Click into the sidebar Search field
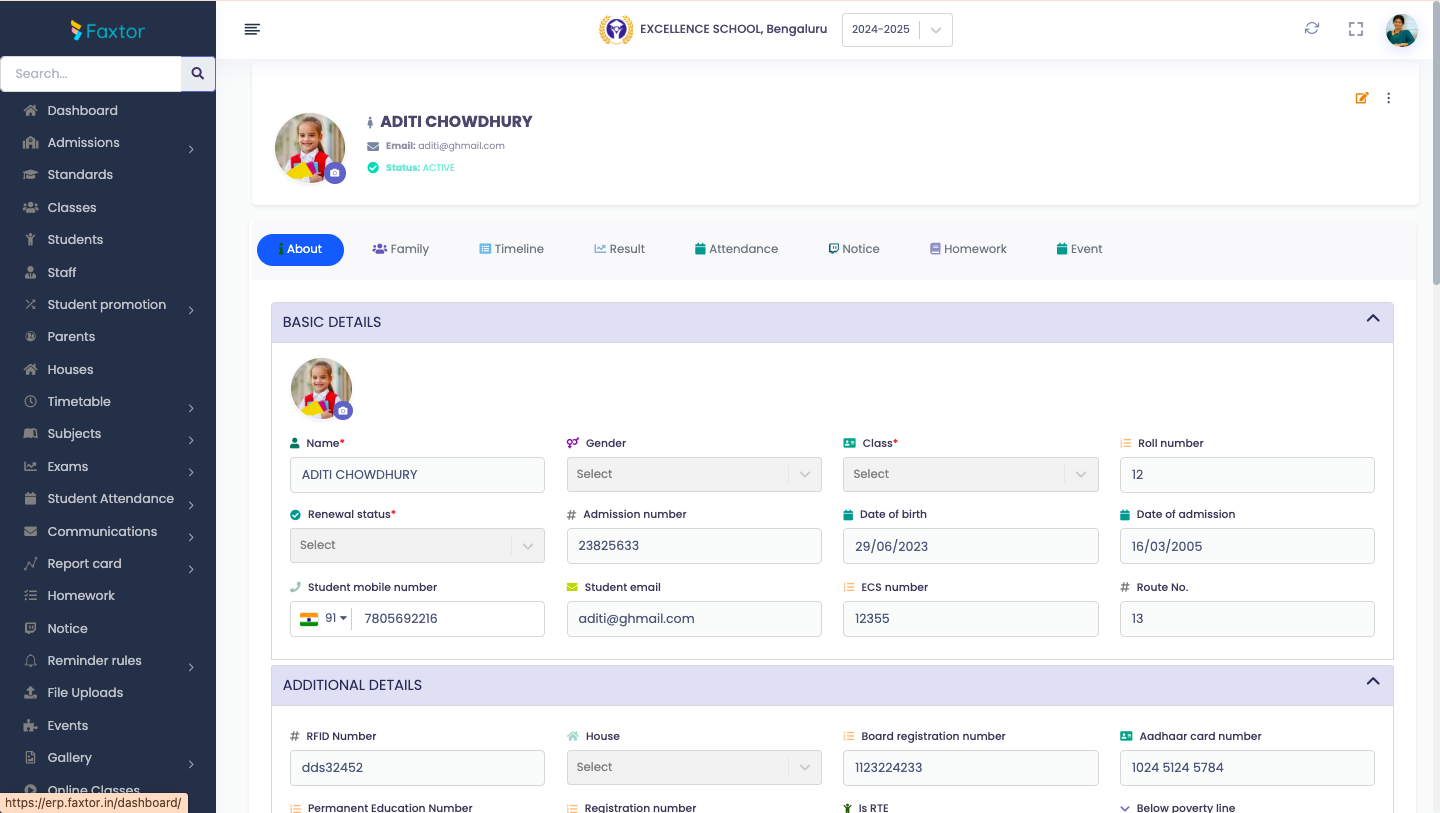1440x813 pixels. coord(91,73)
